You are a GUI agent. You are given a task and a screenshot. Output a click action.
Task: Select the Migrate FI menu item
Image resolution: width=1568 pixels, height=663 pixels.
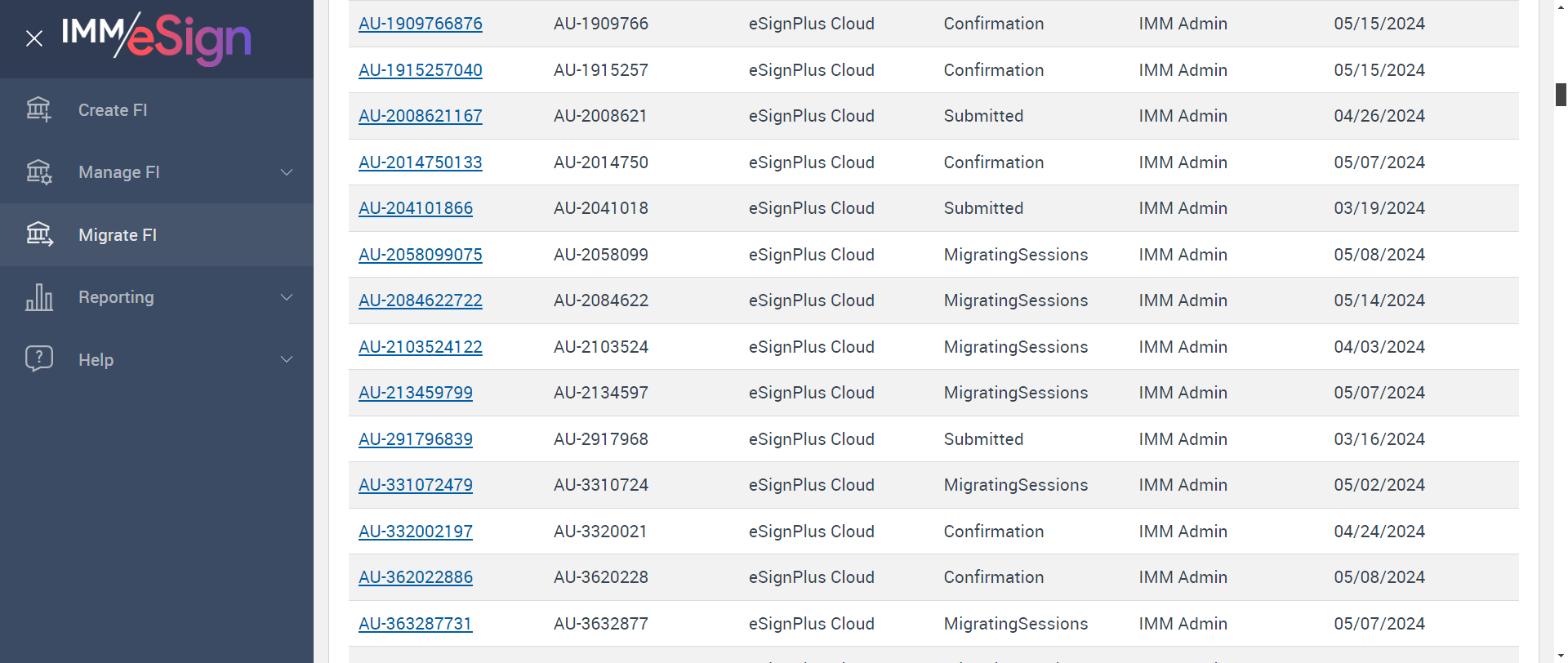(x=118, y=235)
